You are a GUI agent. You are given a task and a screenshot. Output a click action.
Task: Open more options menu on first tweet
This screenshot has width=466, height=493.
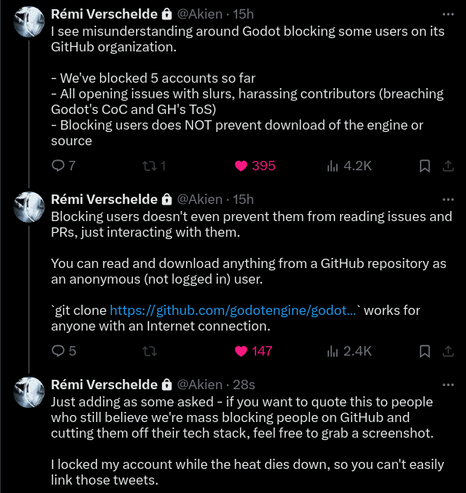pyautogui.click(x=448, y=14)
